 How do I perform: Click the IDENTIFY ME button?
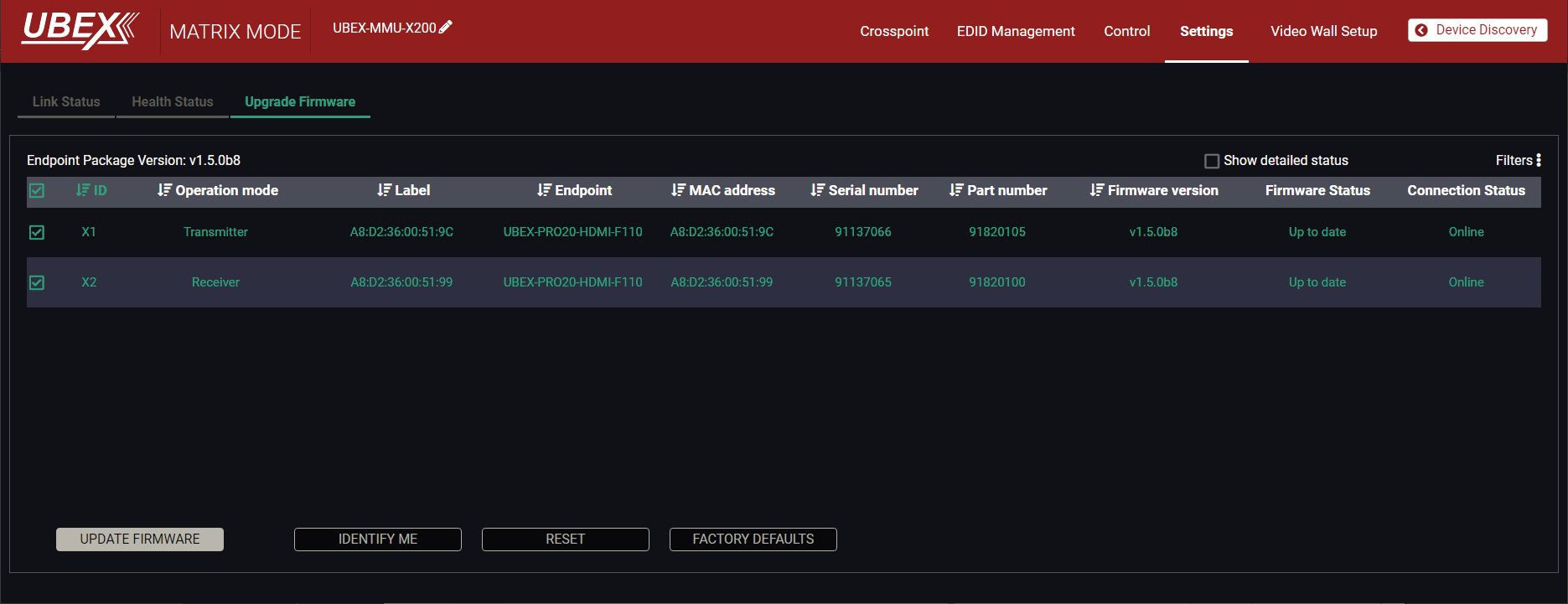[x=378, y=539]
